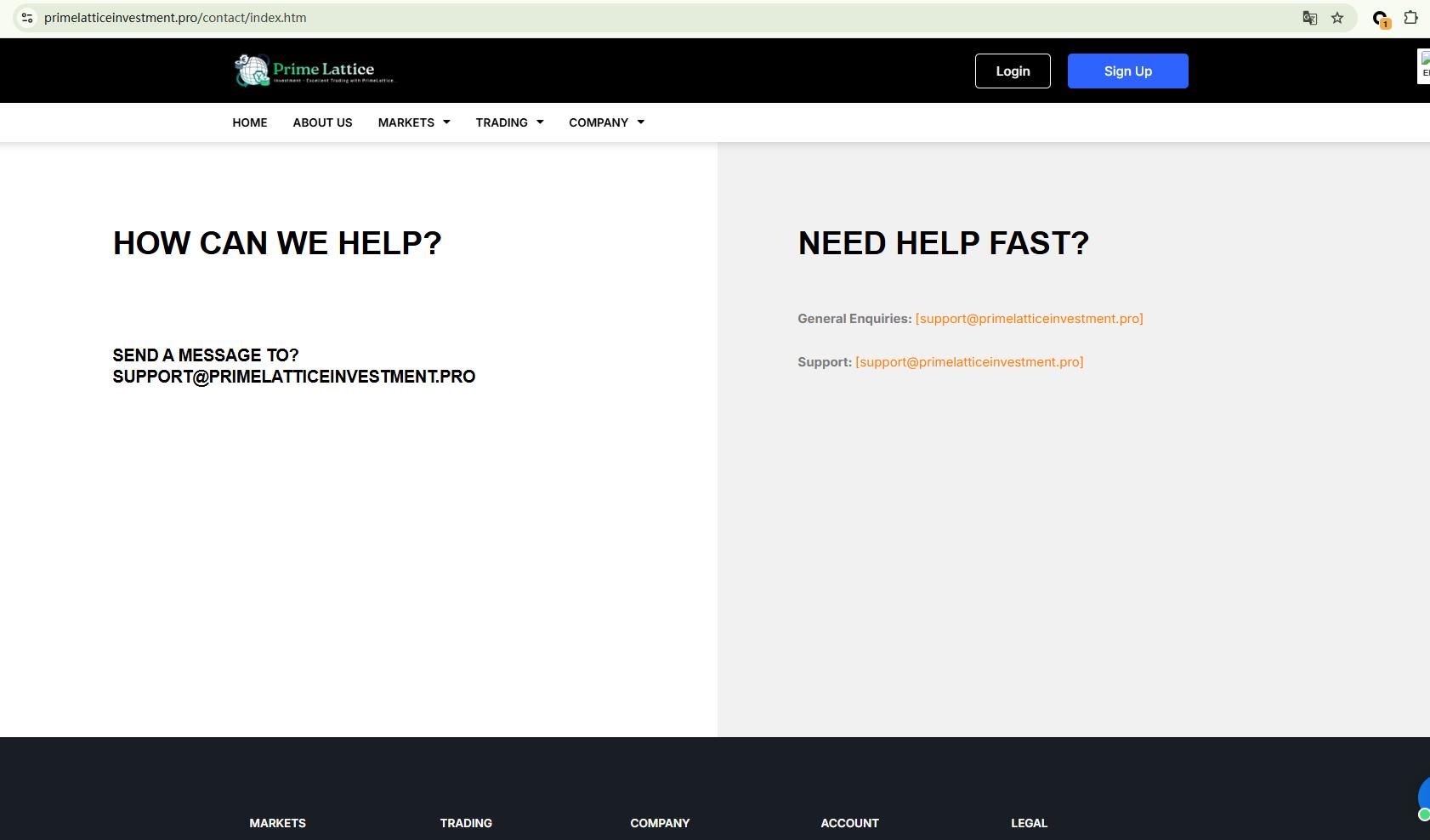The height and width of the screenshot is (840, 1430).
Task: Click the Login button
Action: click(1013, 71)
